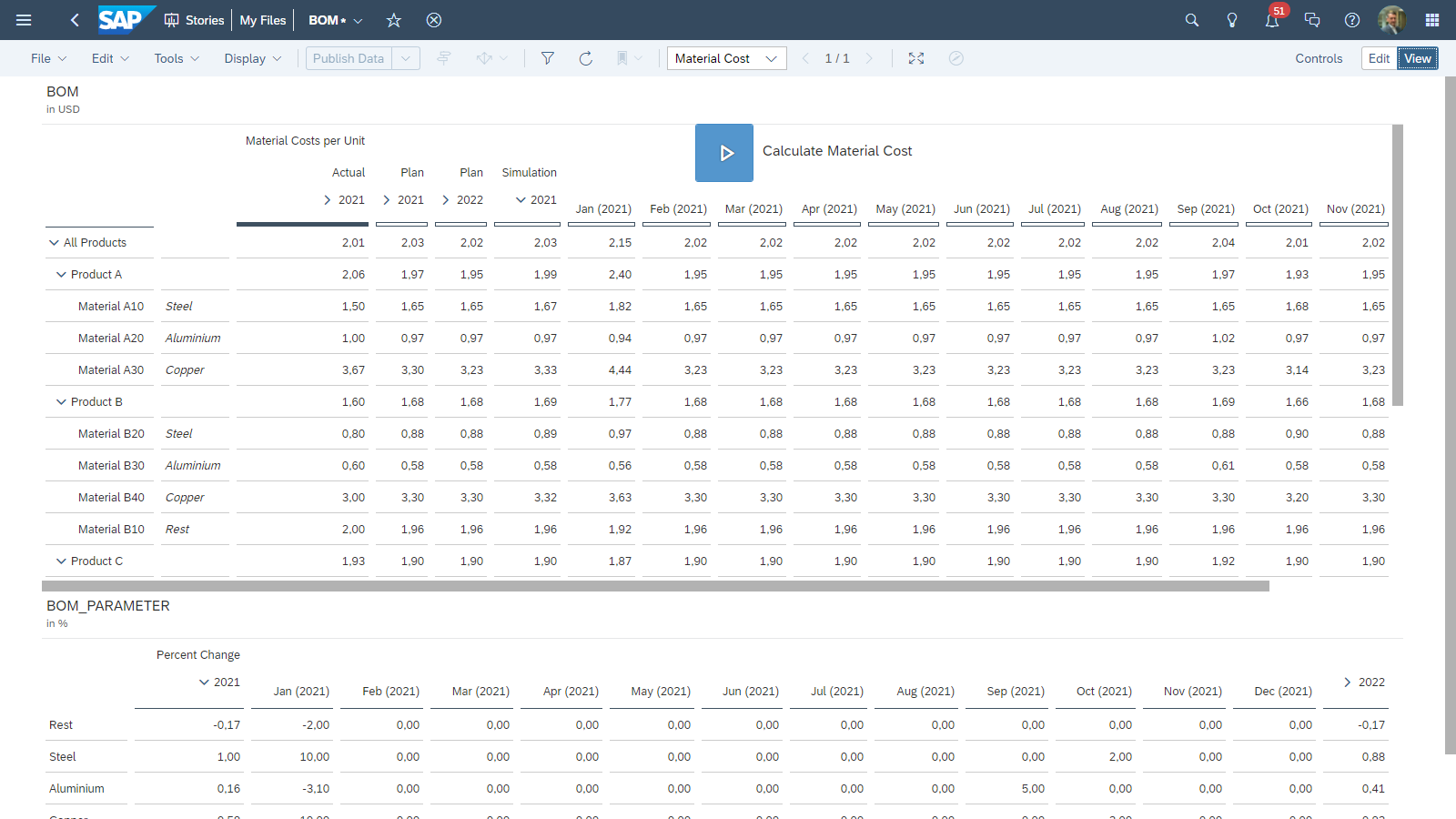Open the Display menu
This screenshot has width=1456, height=819.
(x=252, y=58)
